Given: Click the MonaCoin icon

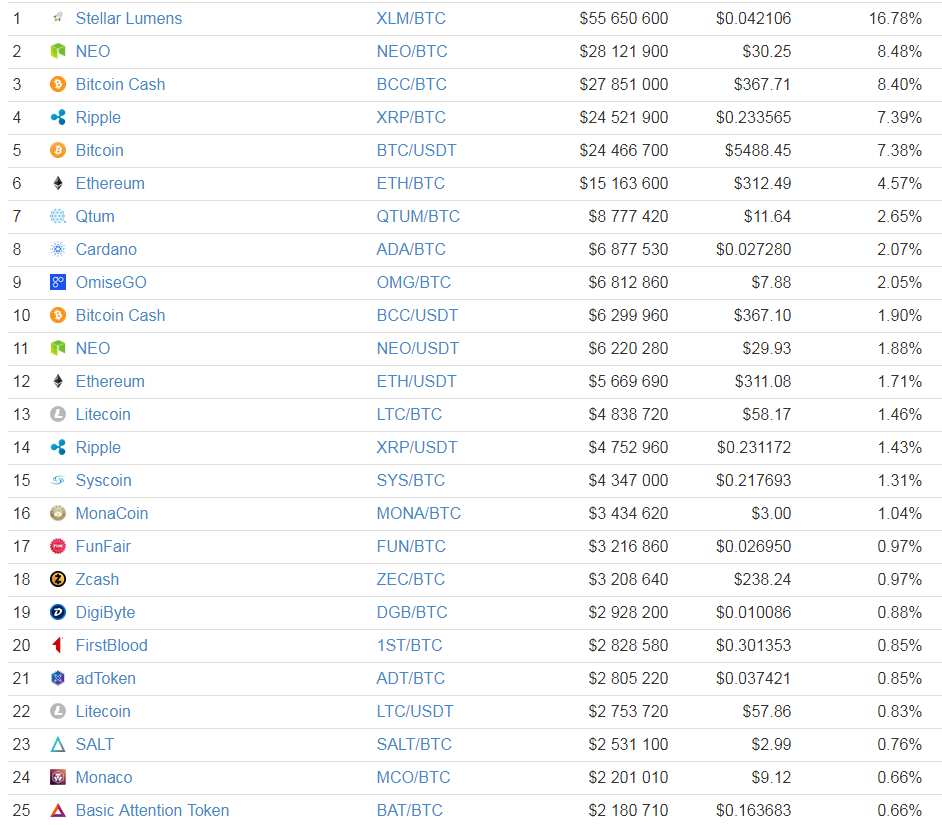Looking at the screenshot, I should click(58, 514).
